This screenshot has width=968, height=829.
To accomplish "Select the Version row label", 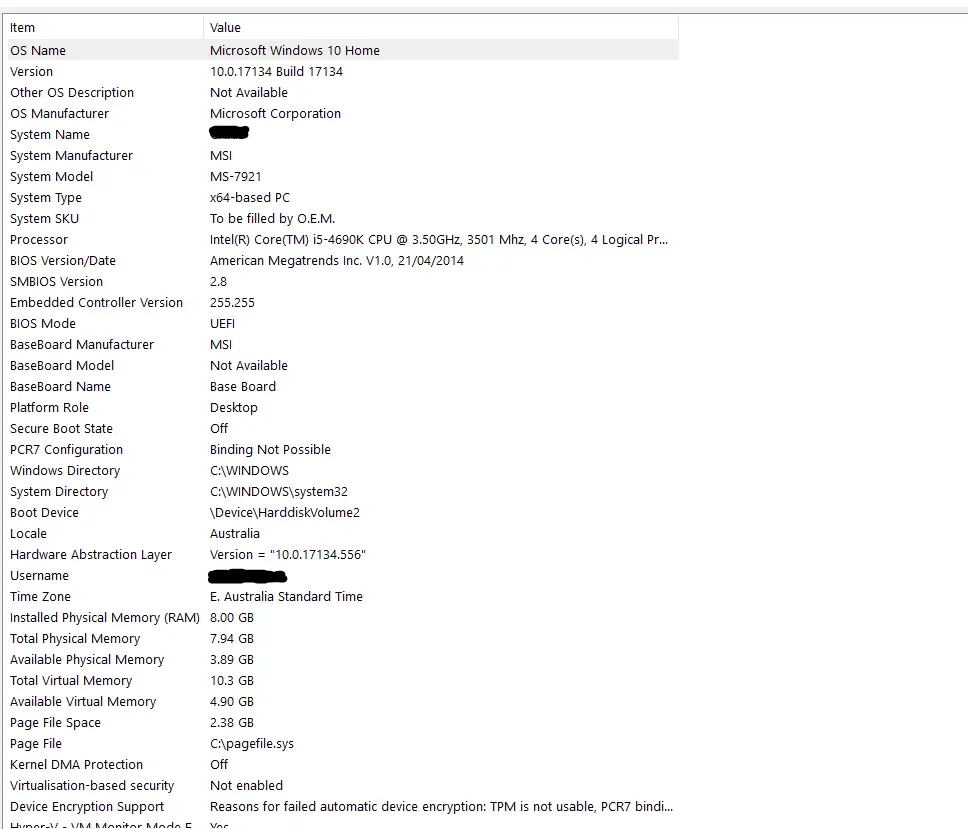I will (x=31, y=72).
